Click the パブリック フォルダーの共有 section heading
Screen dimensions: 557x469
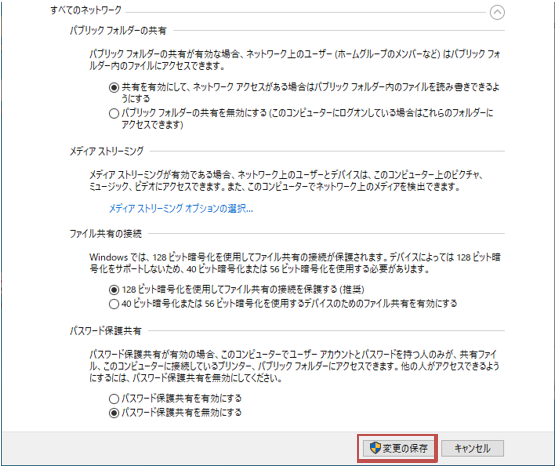pyautogui.click(x=118, y=31)
